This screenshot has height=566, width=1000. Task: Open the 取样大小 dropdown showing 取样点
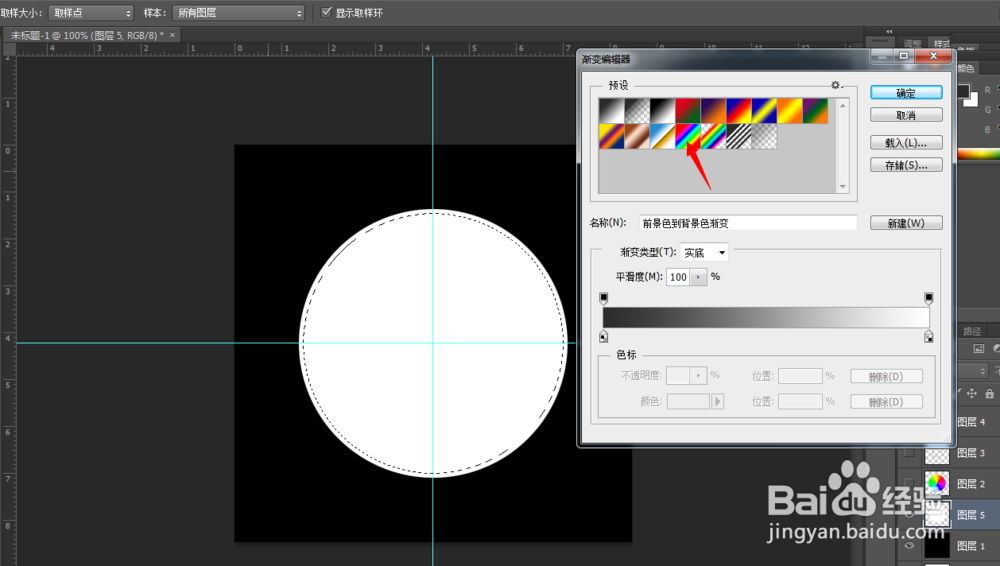point(91,13)
